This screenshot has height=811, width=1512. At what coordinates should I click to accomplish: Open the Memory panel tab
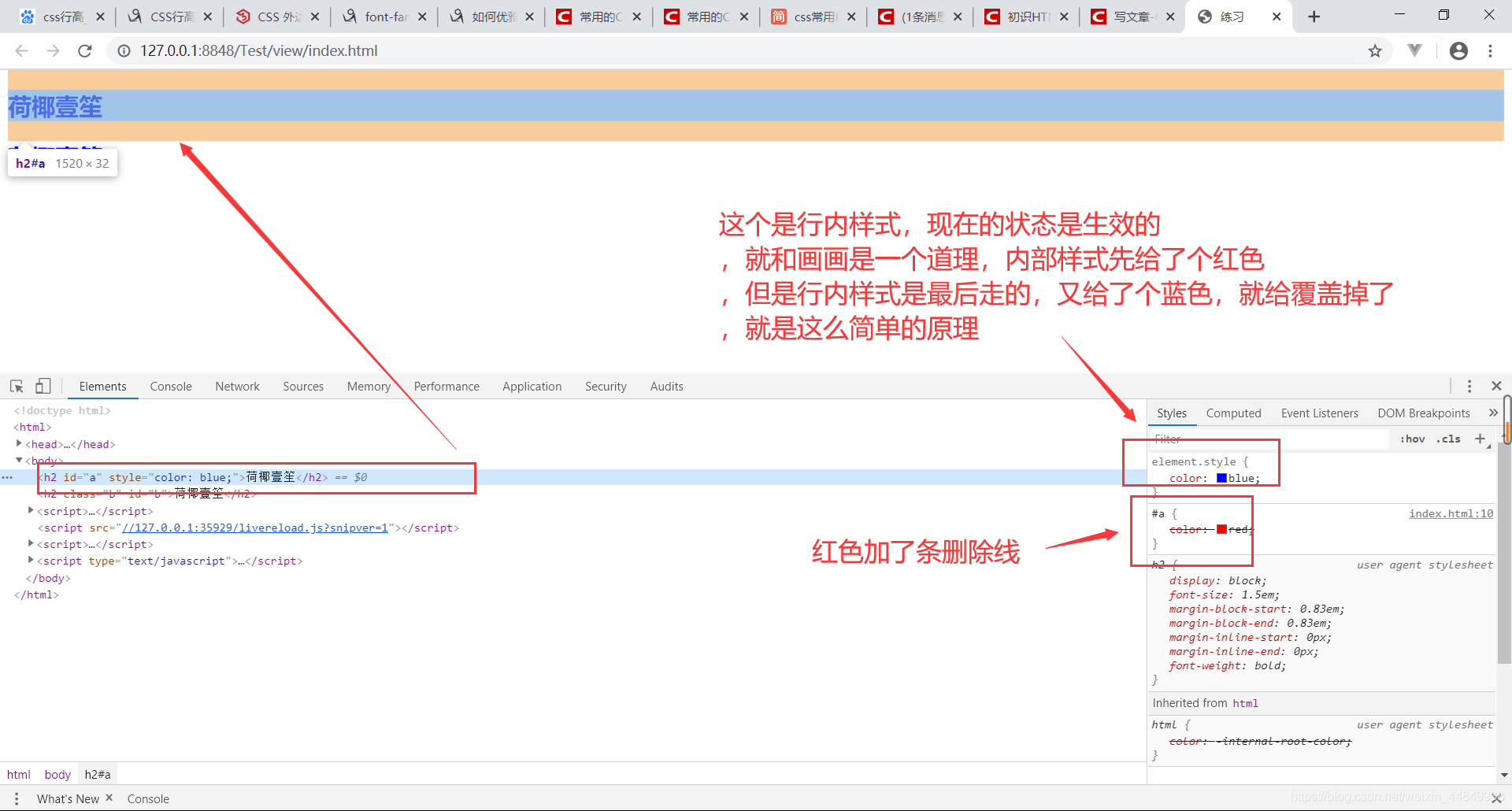point(369,386)
